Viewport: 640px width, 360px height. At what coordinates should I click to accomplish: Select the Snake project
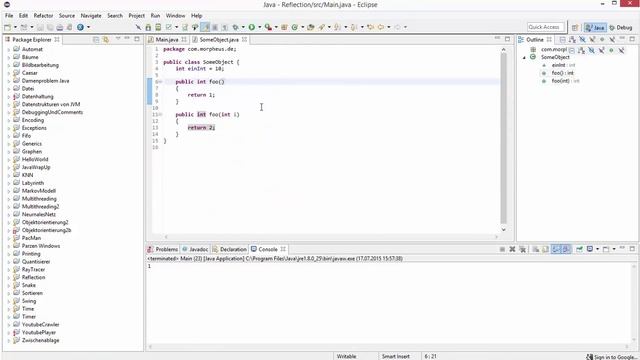pyautogui.click(x=29, y=285)
